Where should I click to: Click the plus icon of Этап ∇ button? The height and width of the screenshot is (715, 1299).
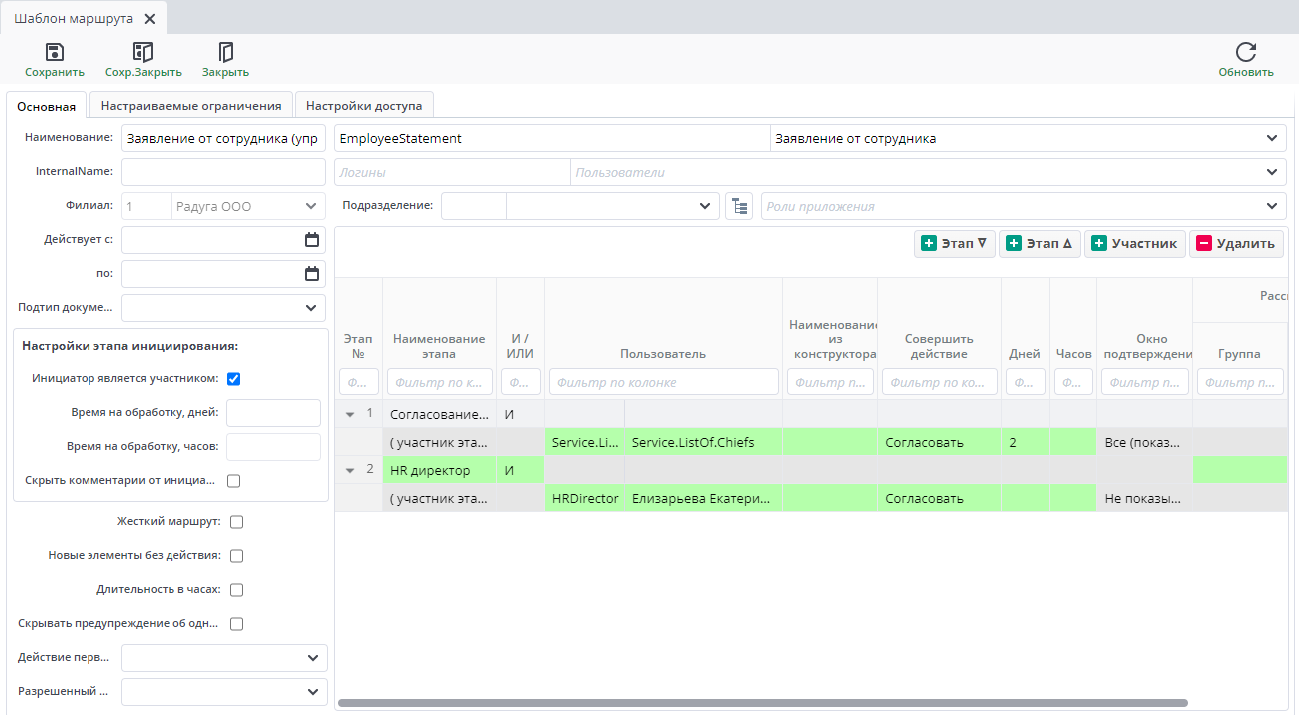(x=929, y=244)
